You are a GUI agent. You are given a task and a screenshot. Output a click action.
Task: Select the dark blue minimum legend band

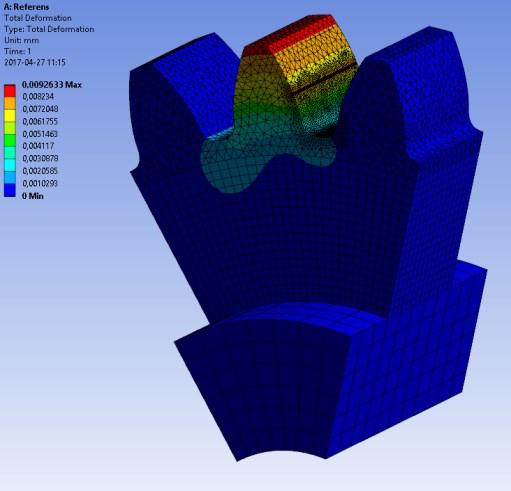click(x=10, y=190)
